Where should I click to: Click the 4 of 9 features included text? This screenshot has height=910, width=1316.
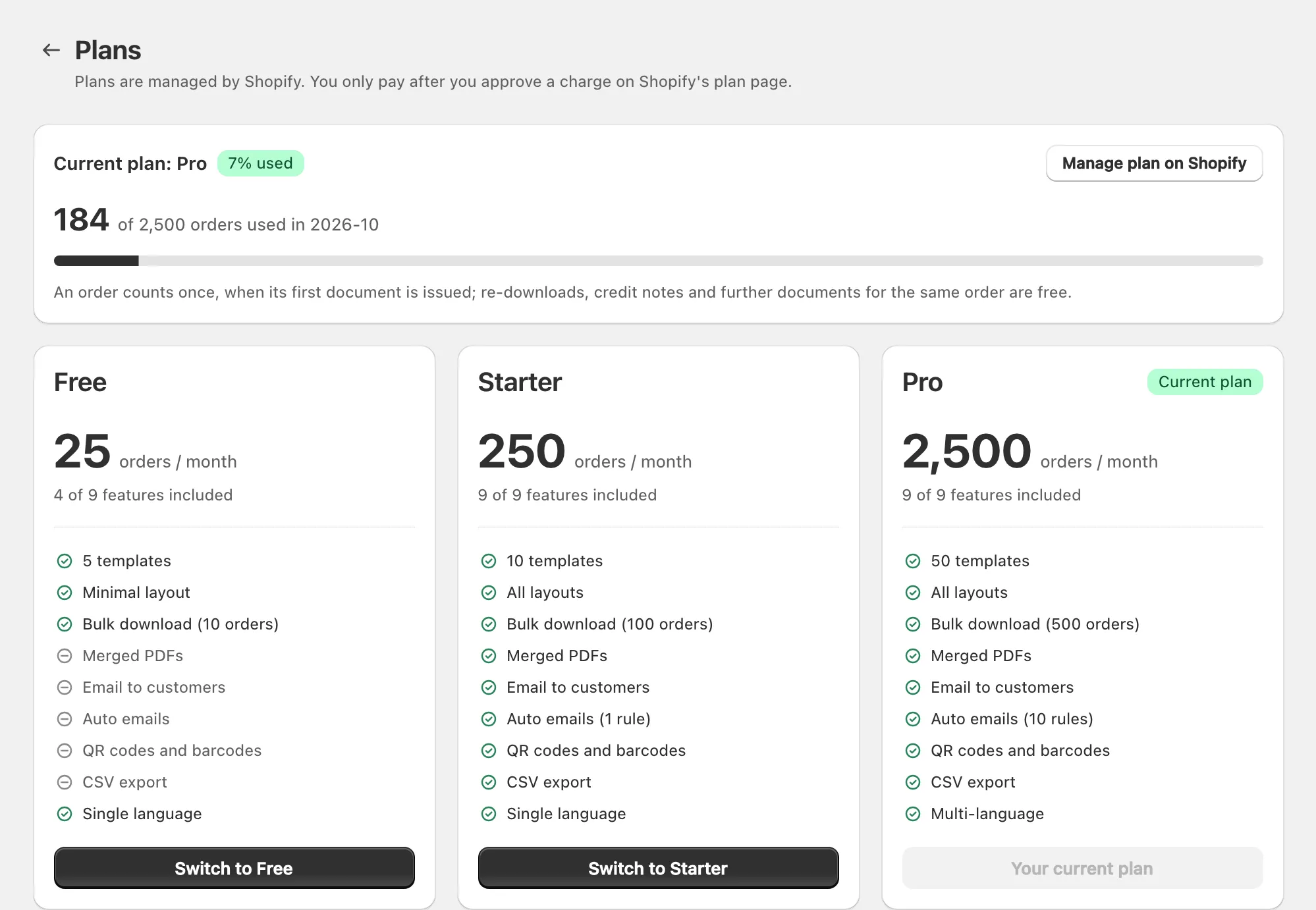pyautogui.click(x=144, y=495)
